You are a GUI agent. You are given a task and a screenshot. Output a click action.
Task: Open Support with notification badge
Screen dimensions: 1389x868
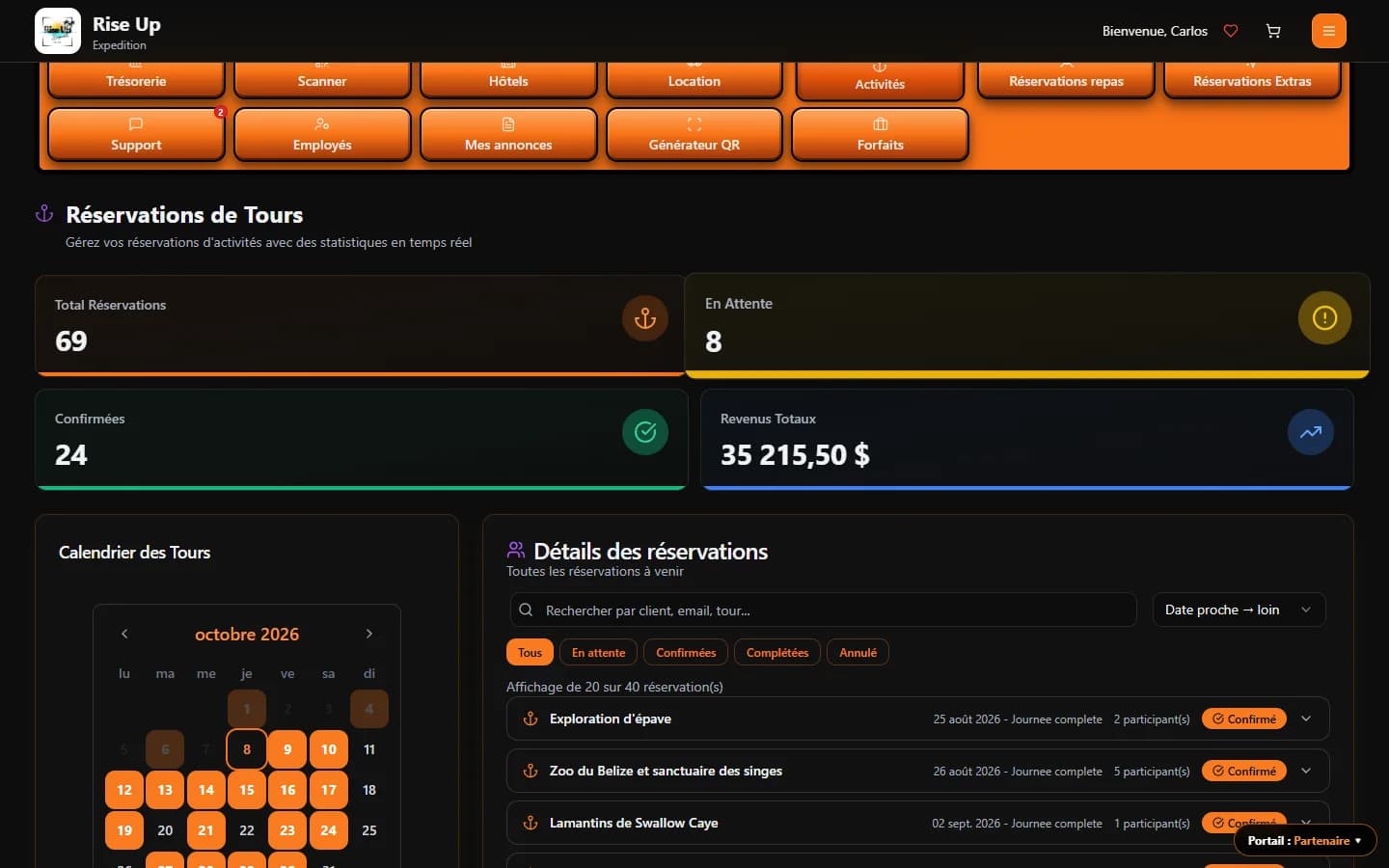coord(136,134)
